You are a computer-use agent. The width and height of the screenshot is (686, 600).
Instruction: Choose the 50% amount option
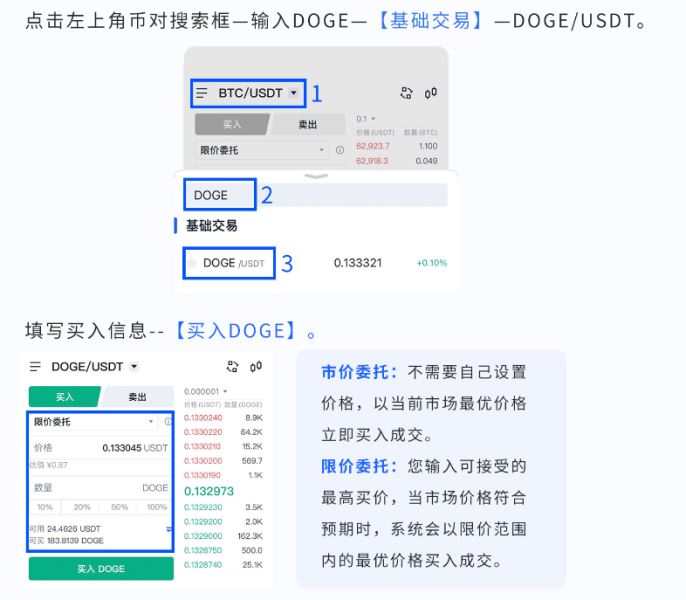[120, 507]
